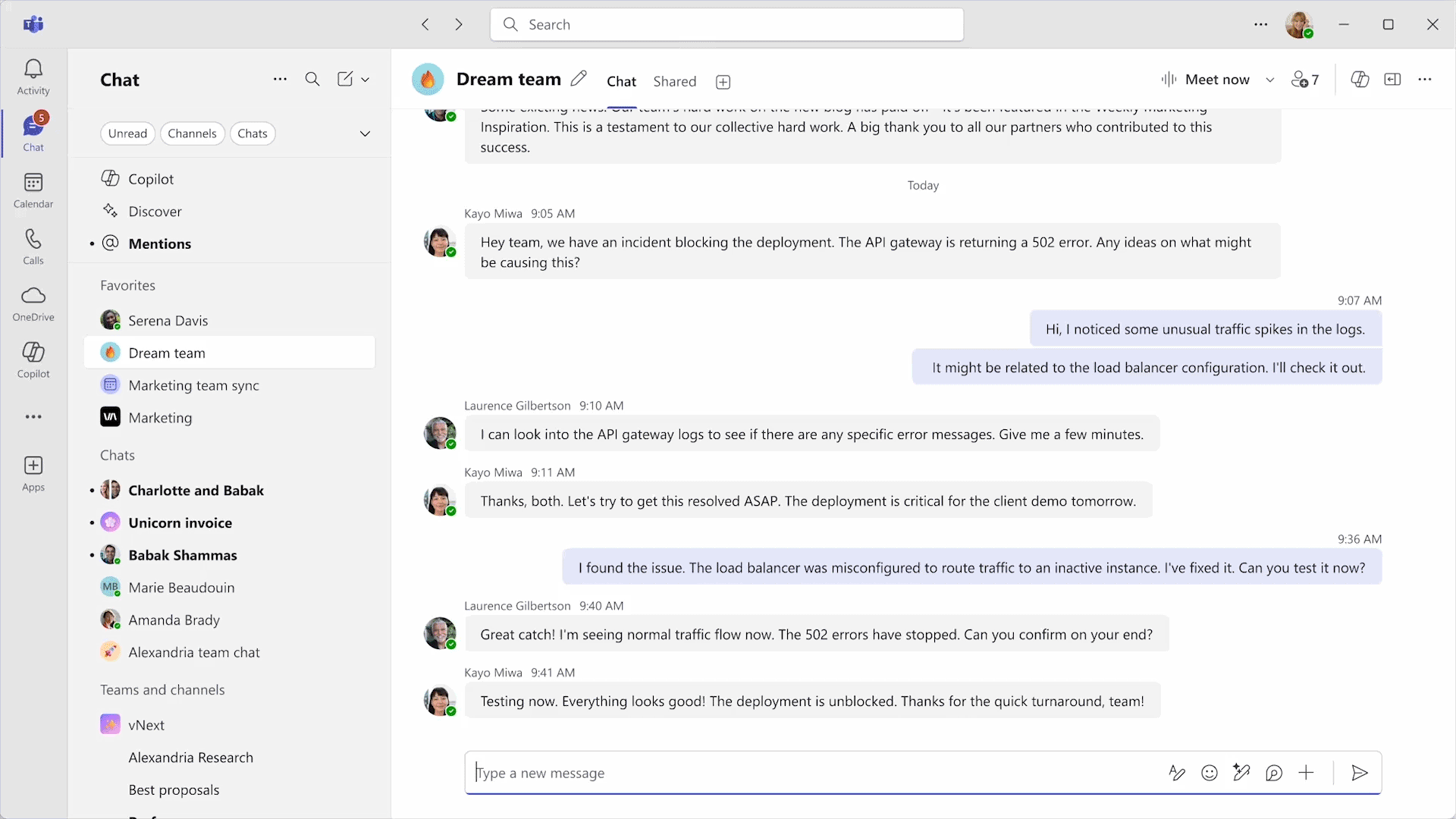Edit the Dream team chat name with the pencil icon
The image size is (1456, 819).
click(x=579, y=79)
